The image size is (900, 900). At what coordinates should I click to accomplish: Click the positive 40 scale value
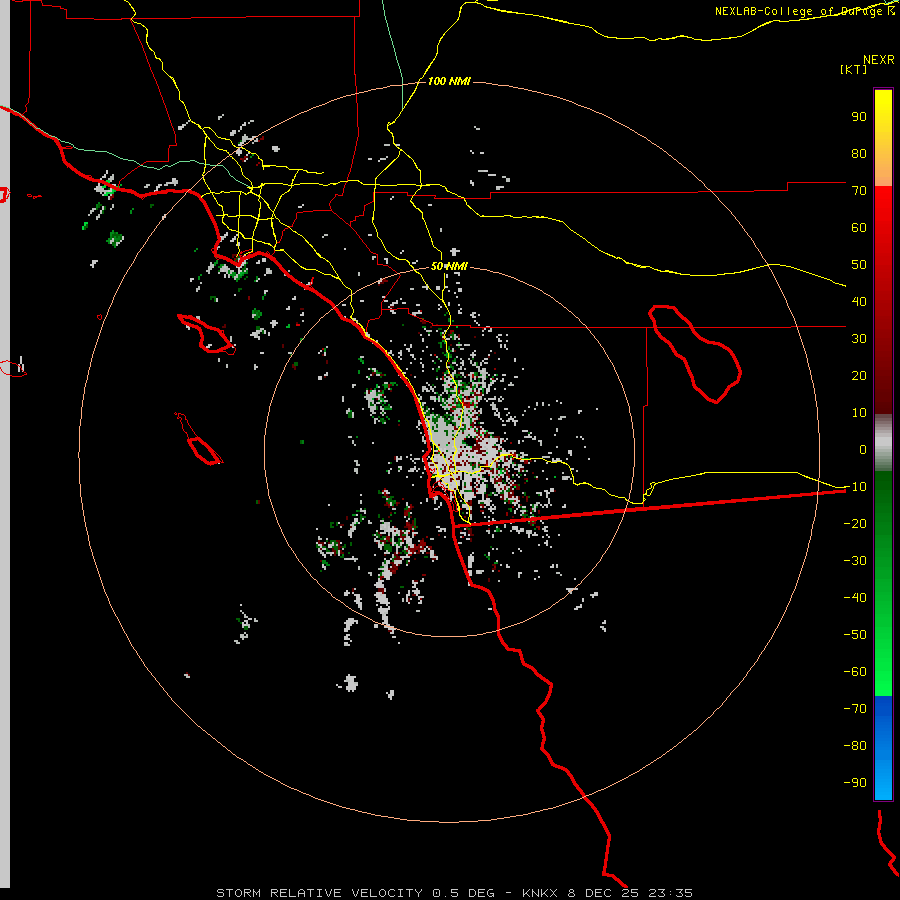point(859,302)
